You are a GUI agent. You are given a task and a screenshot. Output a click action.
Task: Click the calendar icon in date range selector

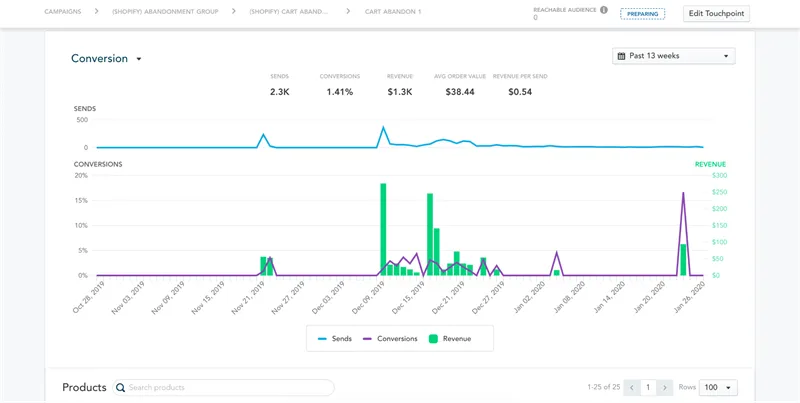[621, 56]
